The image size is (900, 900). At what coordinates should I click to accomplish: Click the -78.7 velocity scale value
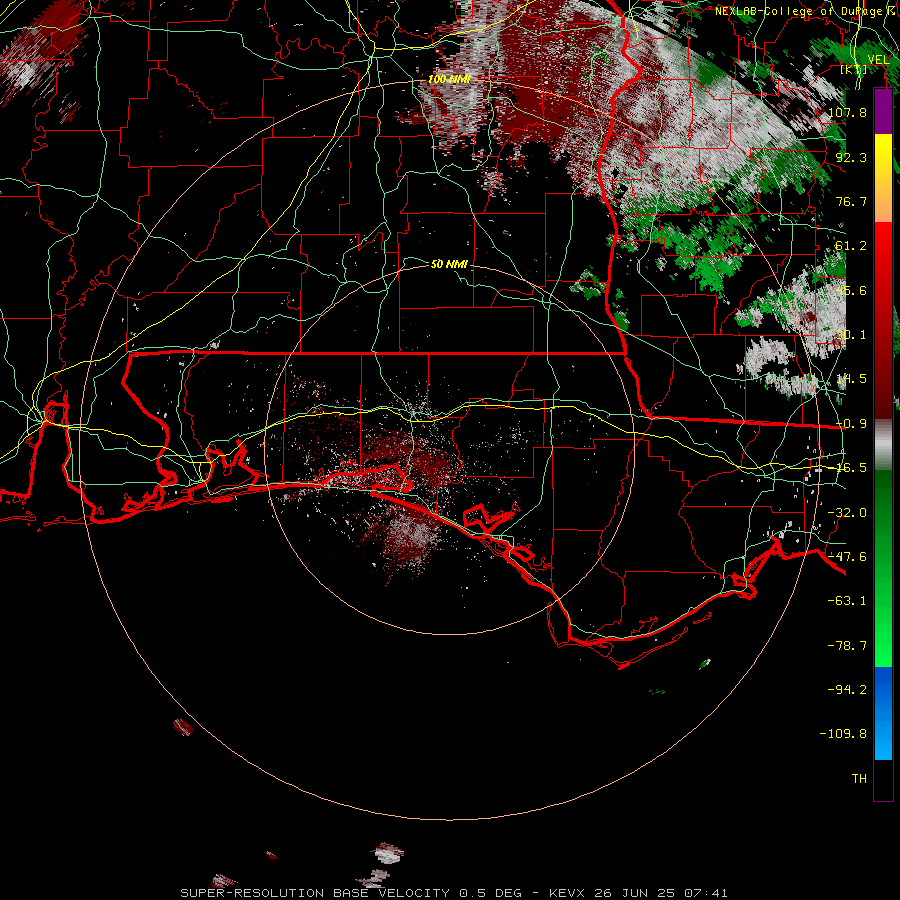point(847,646)
